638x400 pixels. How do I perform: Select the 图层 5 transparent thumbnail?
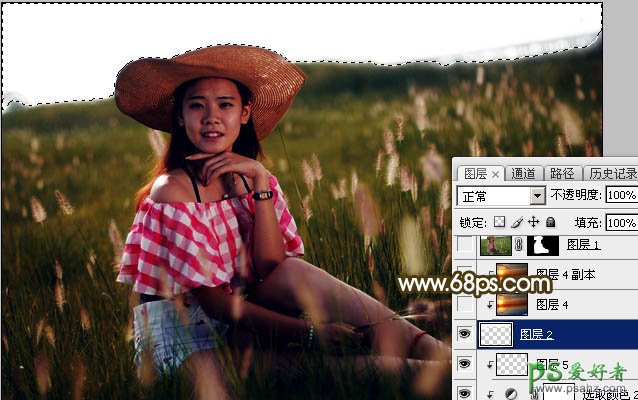click(512, 364)
